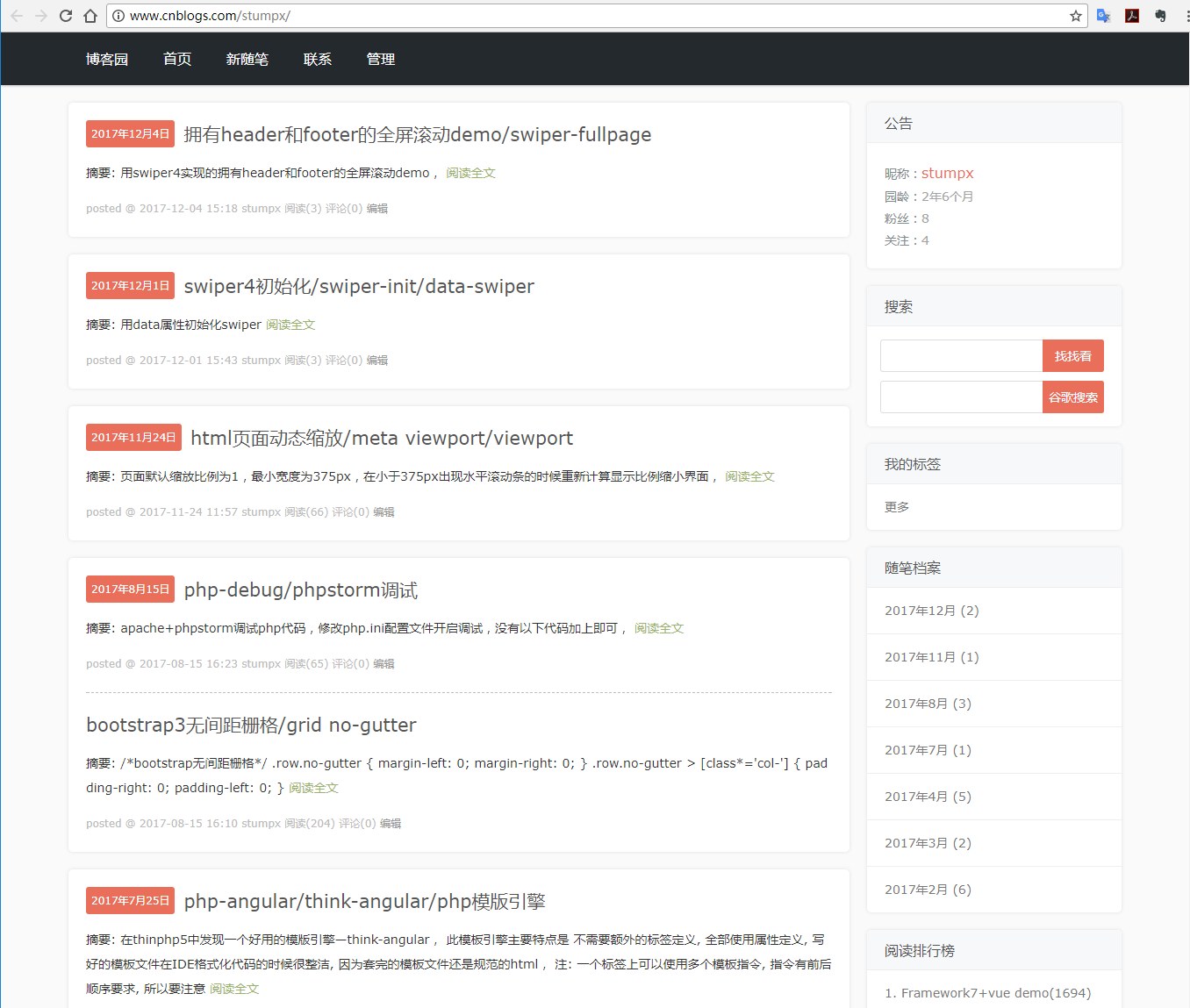This screenshot has width=1190, height=1008.
Task: Open Adobe Acrobat extension icon
Action: (x=1132, y=16)
